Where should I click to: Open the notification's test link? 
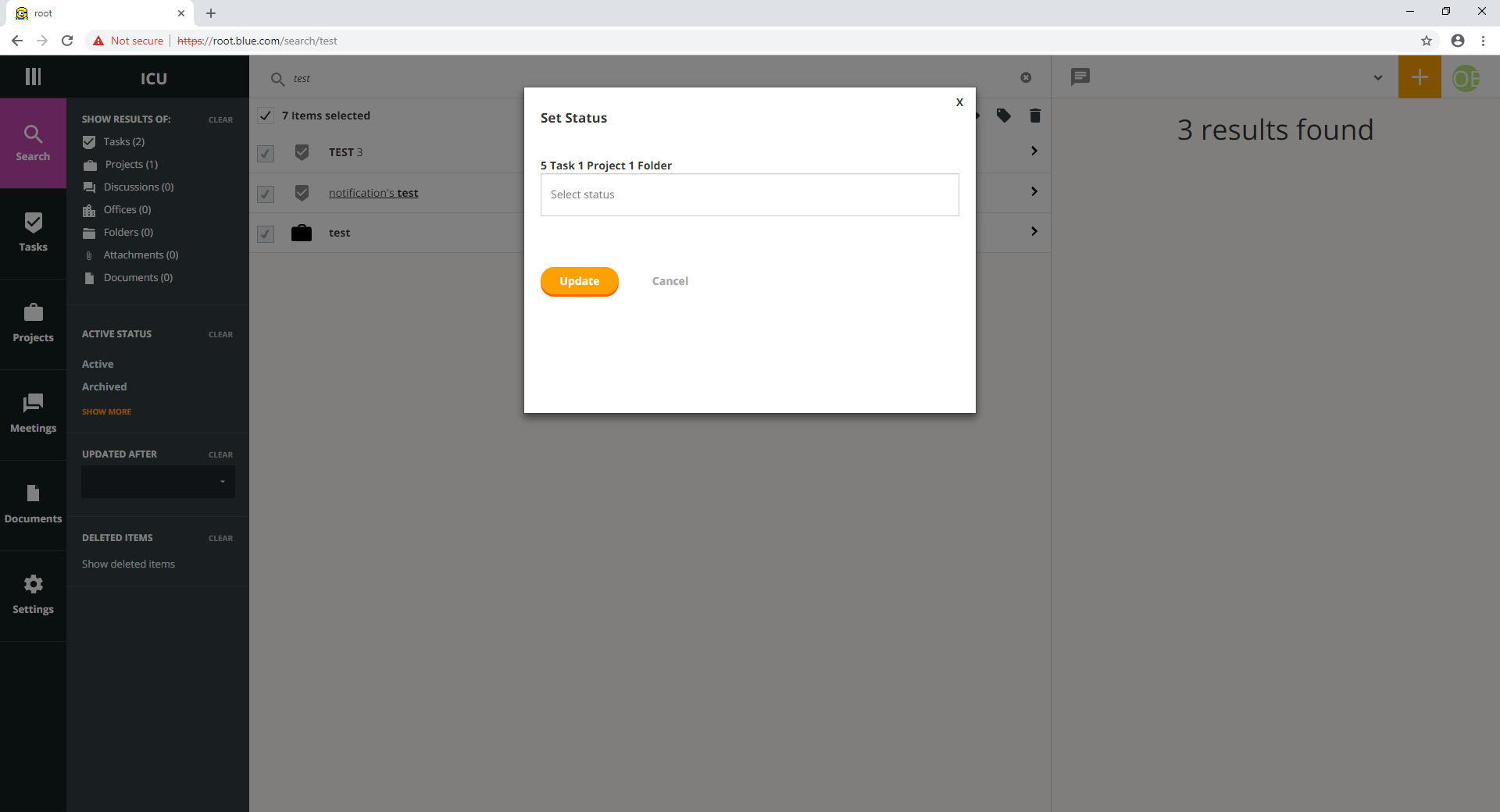click(373, 193)
